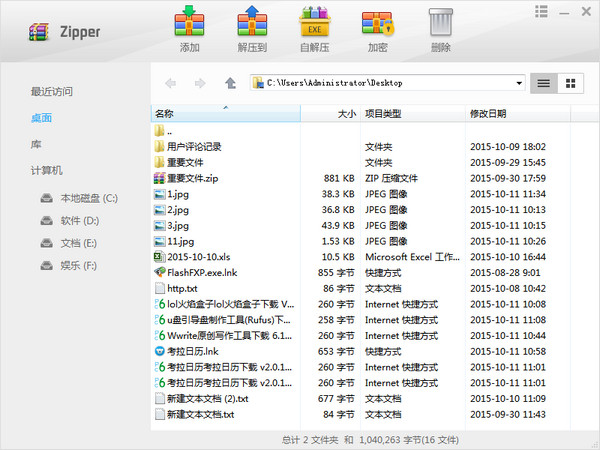Select the 2015-10-10.xls file
This screenshot has width=600, height=450.
pos(199,257)
